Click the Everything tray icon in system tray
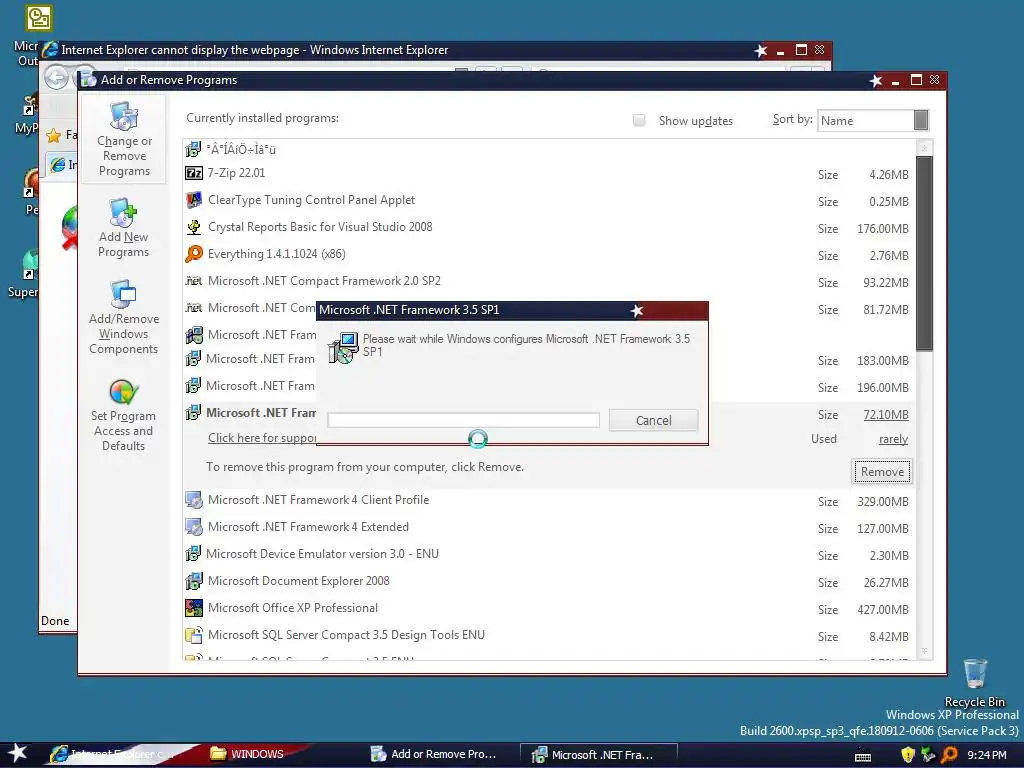Screen dimensions: 1024x768 [950, 755]
